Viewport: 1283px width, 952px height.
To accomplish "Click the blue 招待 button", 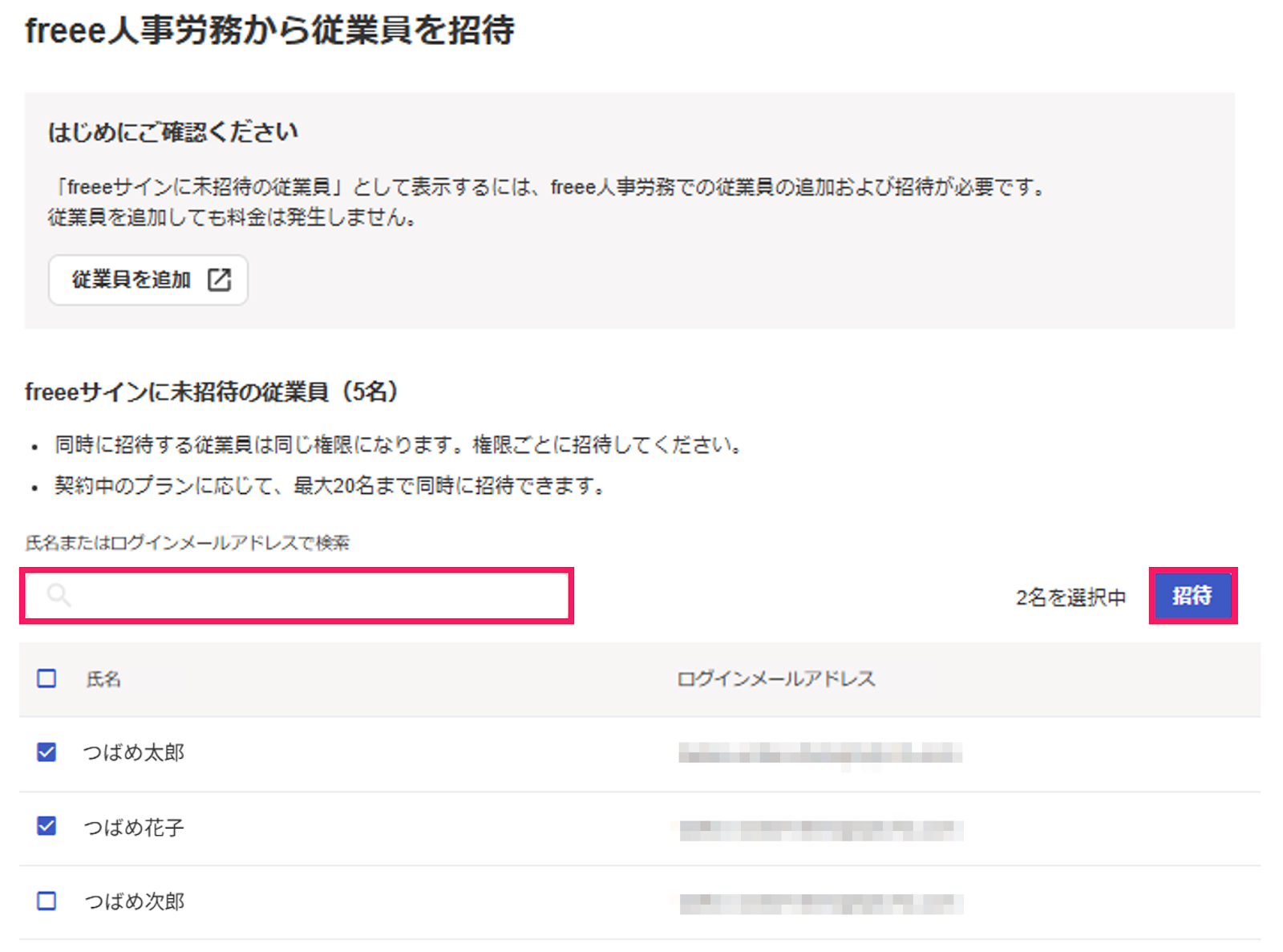I will [1192, 596].
